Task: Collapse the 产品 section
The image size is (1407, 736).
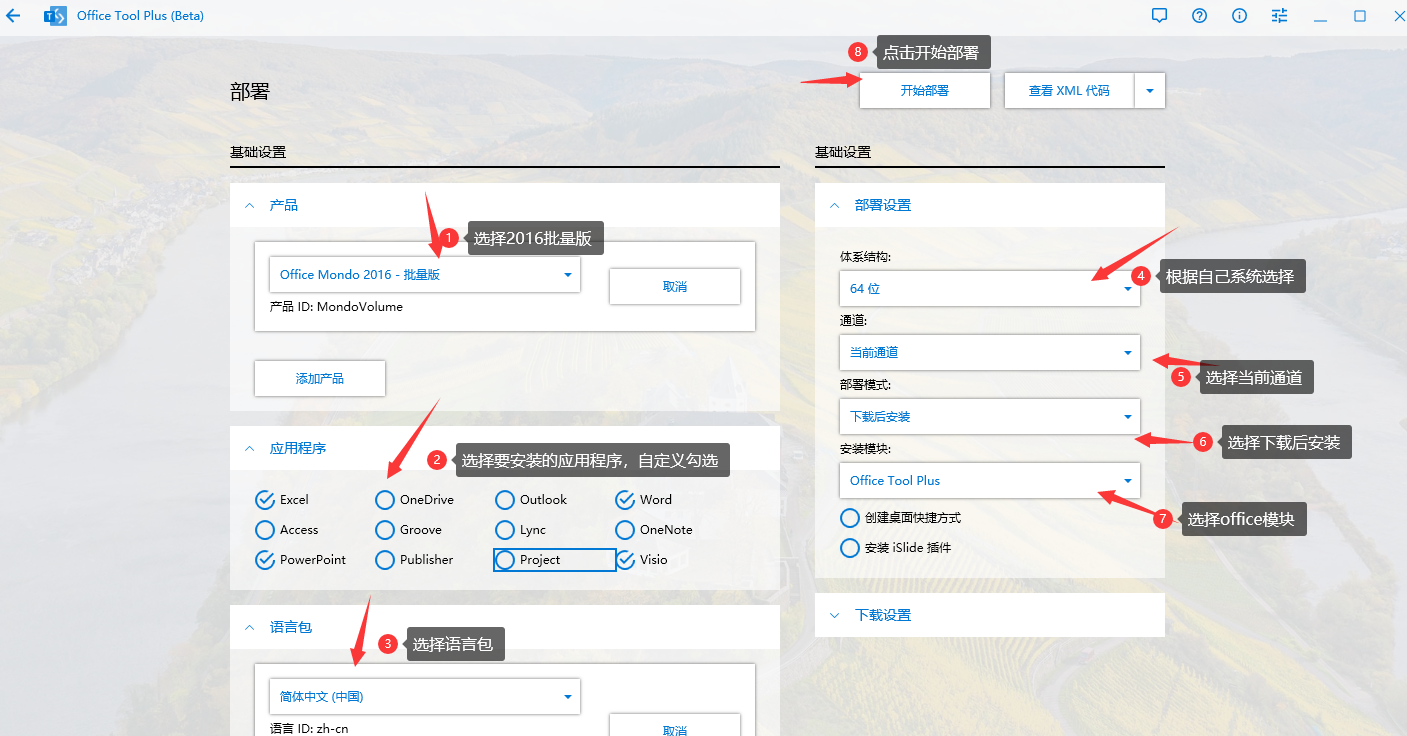Action: [249, 205]
